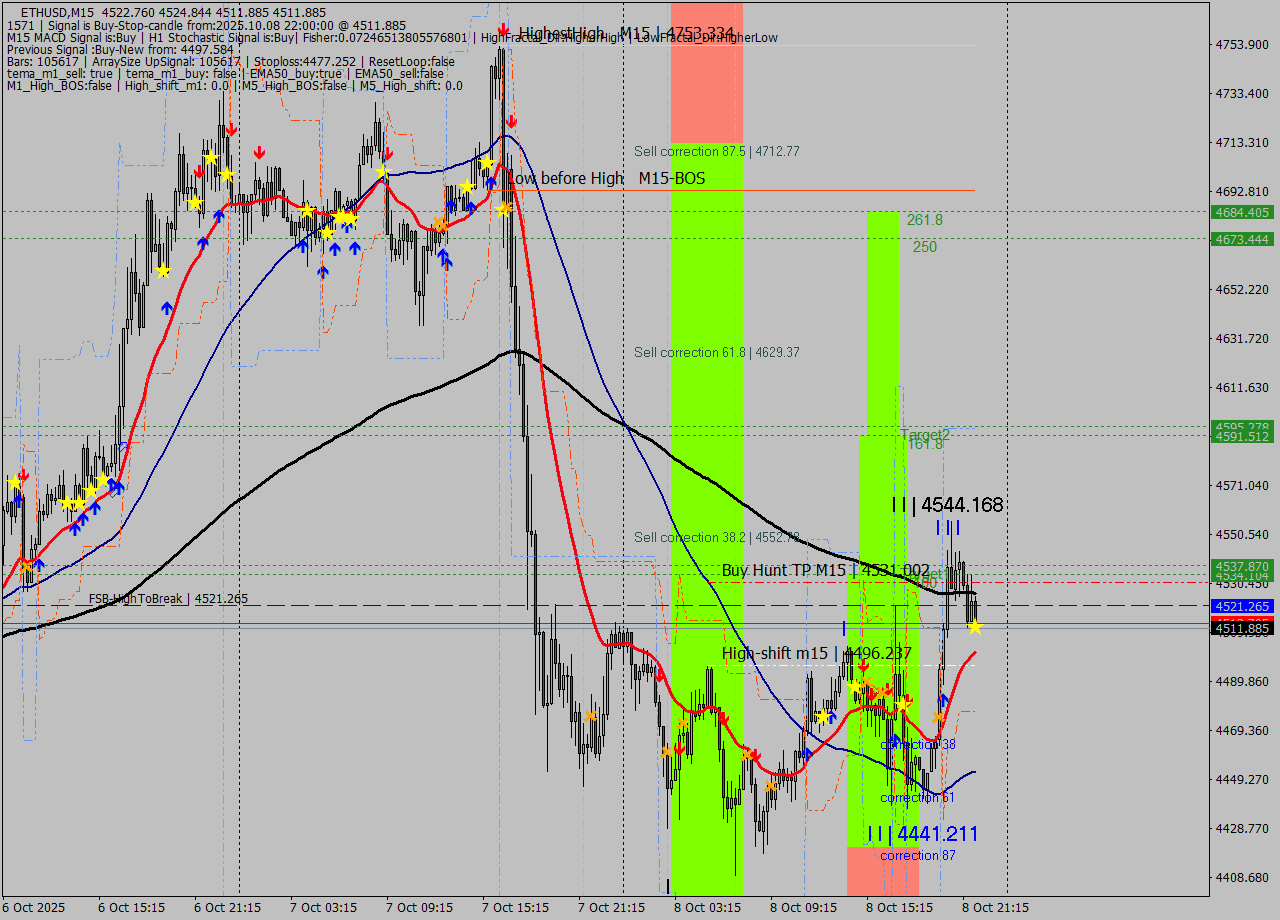The width and height of the screenshot is (1280, 920).
Task: Select the yellow star marker at far left edge
Action: point(14,482)
